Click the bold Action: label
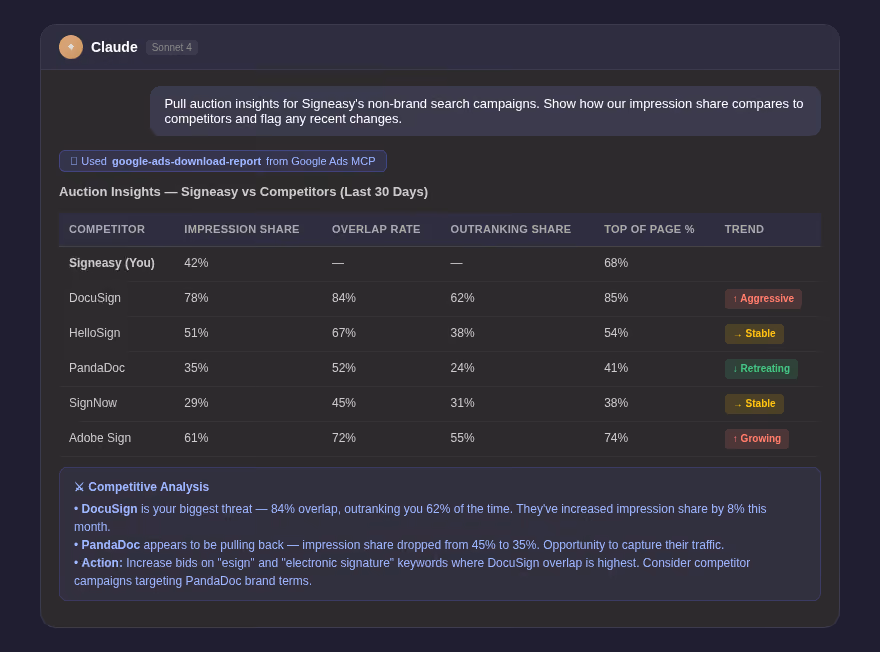 pyautogui.click(x=102, y=563)
